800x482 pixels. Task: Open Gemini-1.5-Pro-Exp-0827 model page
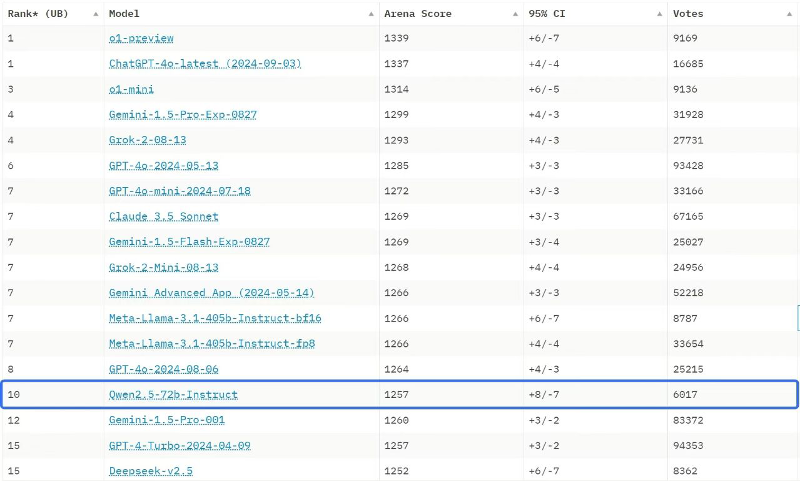click(x=183, y=115)
